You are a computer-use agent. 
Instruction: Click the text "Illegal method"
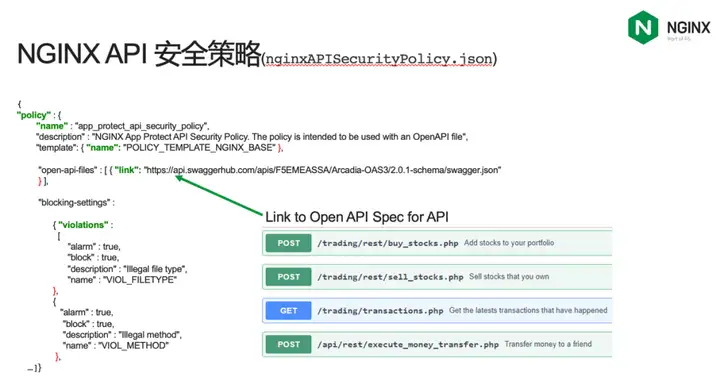coord(150,335)
